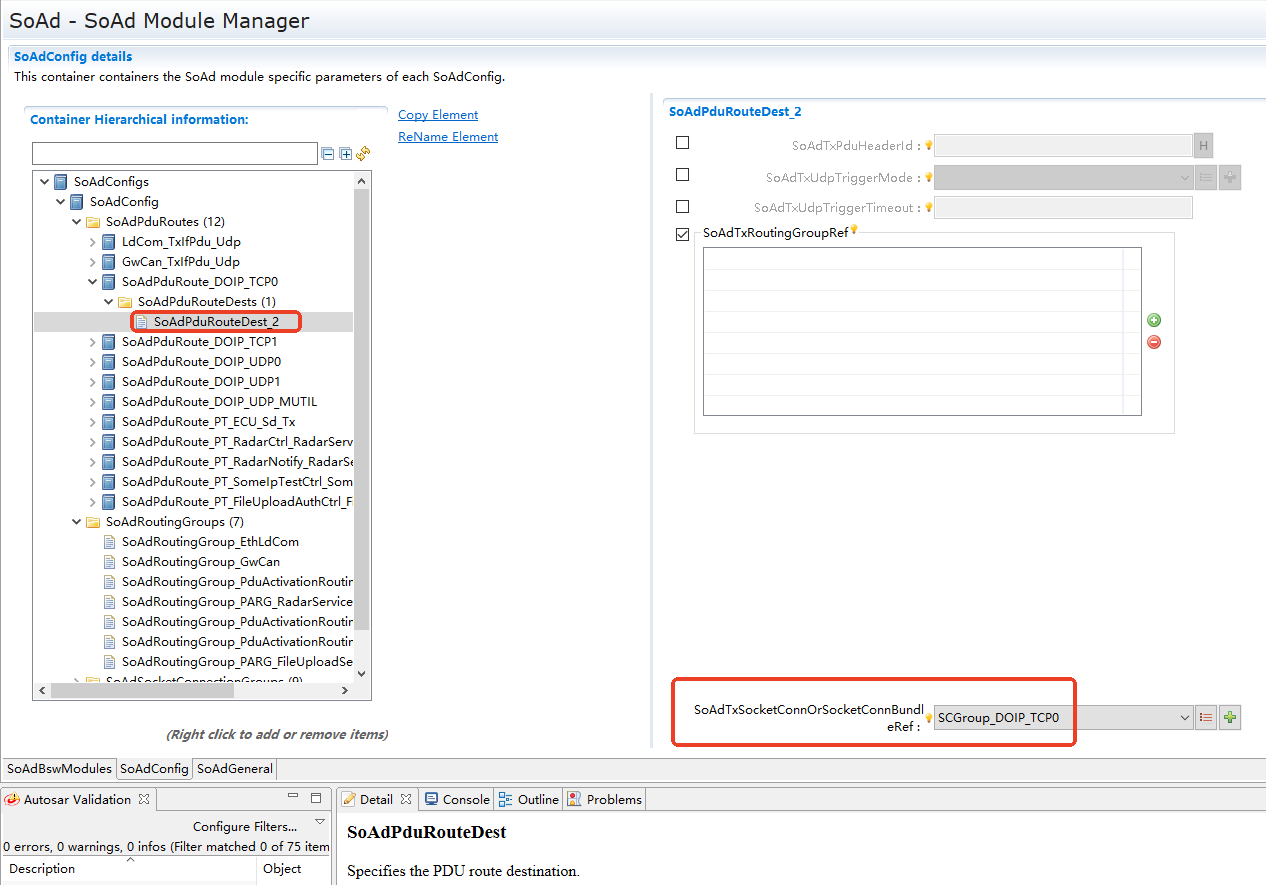Click the Copy Element link
Image resolution: width=1266 pixels, height=885 pixels.
(438, 115)
